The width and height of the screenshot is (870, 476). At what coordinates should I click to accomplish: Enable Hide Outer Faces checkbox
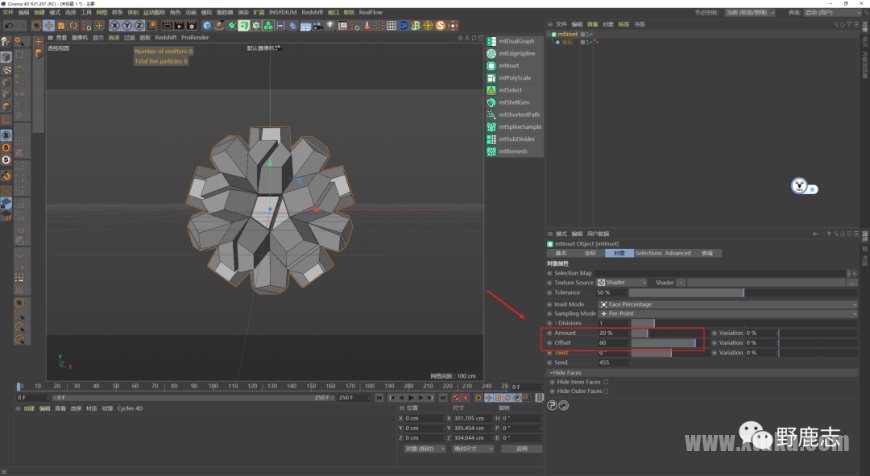click(605, 391)
